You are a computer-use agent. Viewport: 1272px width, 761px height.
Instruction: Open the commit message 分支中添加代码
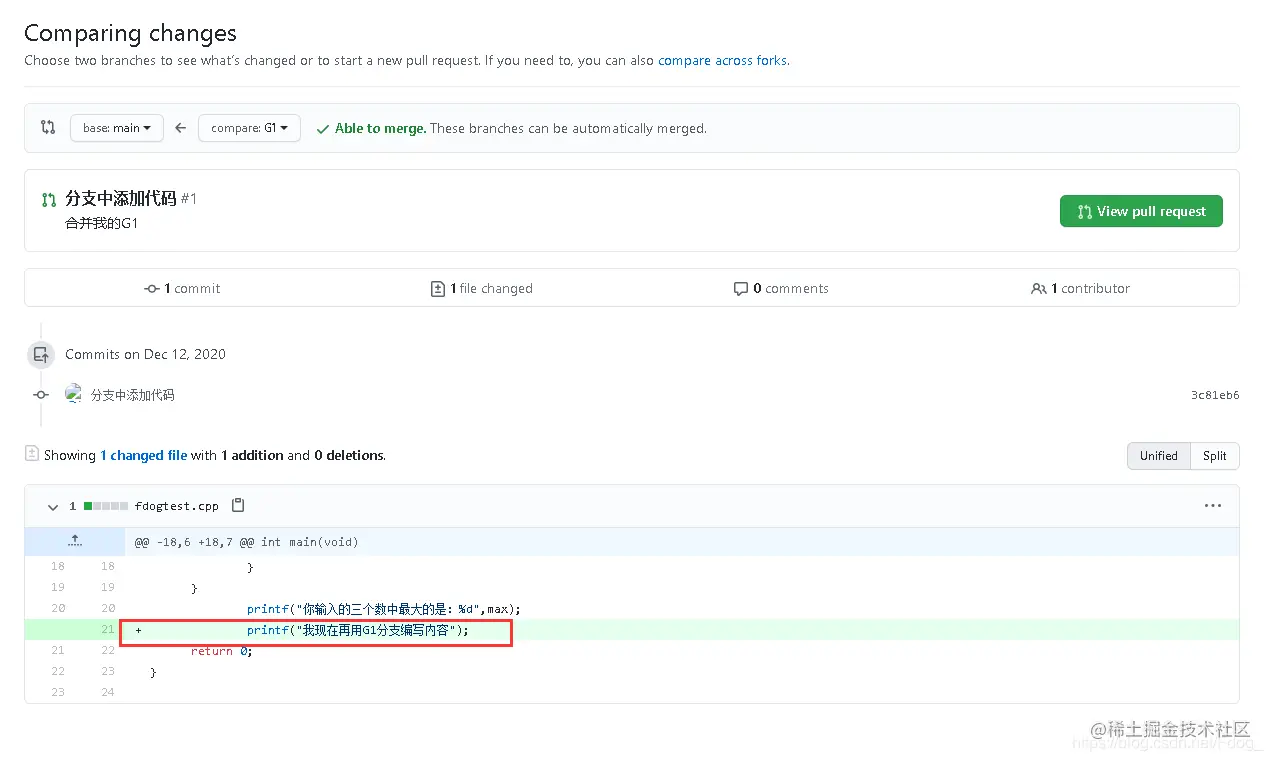[133, 395]
